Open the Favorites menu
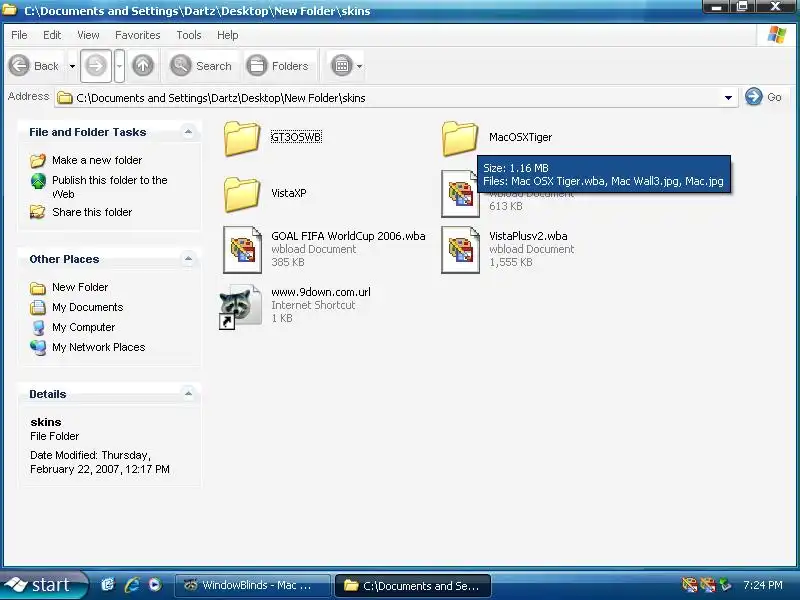 pyautogui.click(x=138, y=35)
